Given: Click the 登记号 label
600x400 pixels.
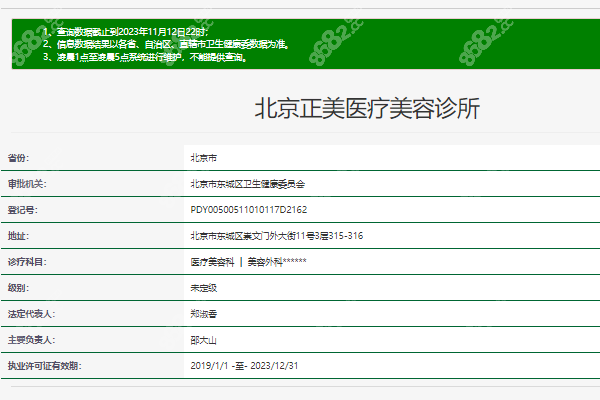Looking at the screenshot, I should click(x=23, y=210).
